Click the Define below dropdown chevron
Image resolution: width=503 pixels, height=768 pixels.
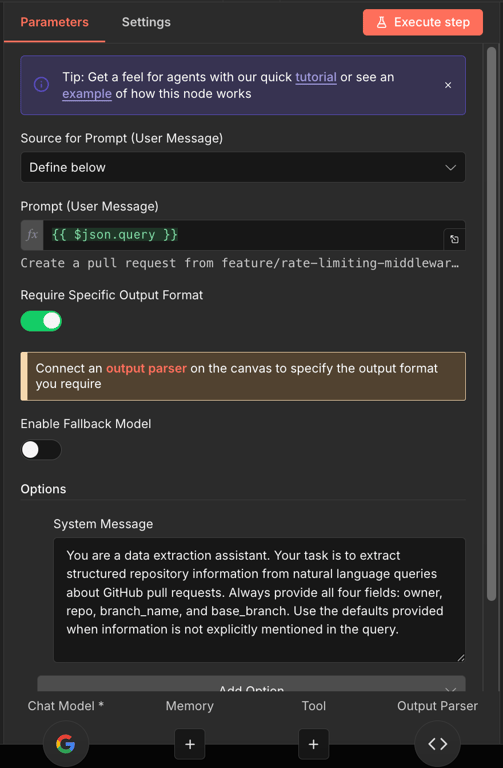click(x=450, y=168)
